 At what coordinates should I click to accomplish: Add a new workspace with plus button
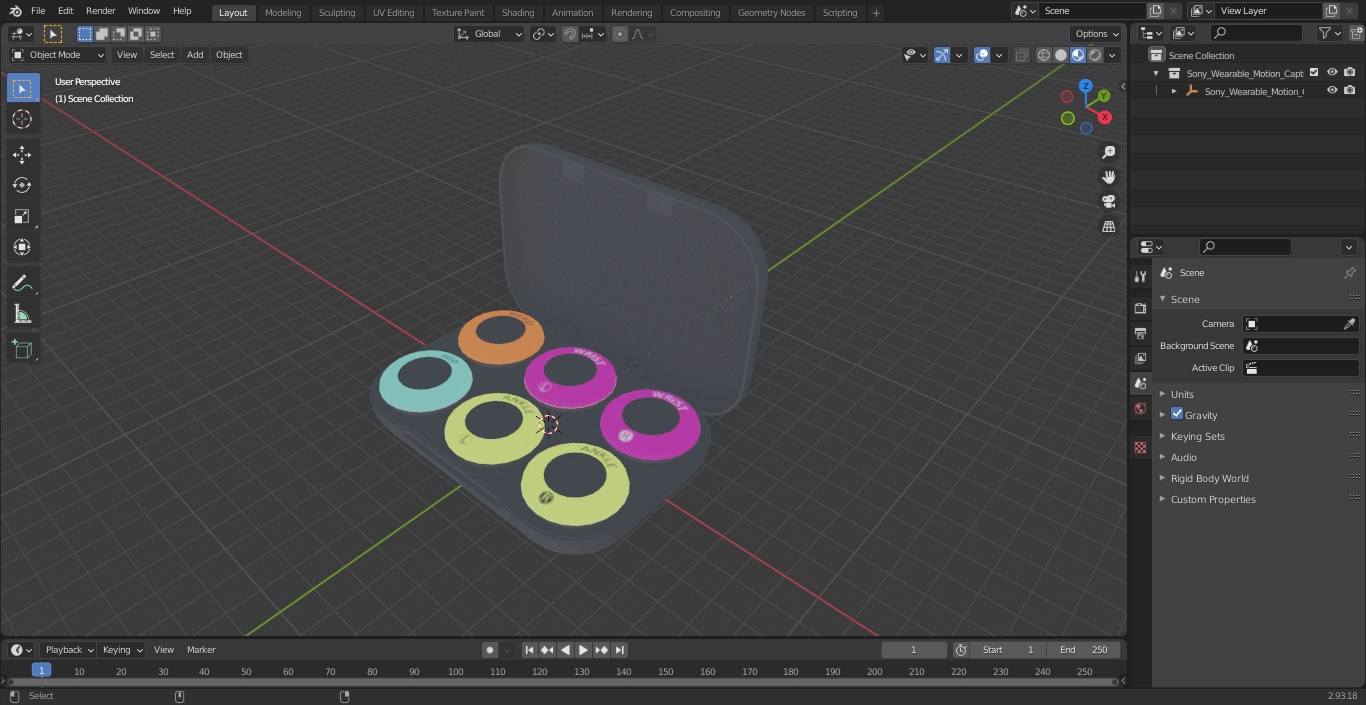[876, 12]
